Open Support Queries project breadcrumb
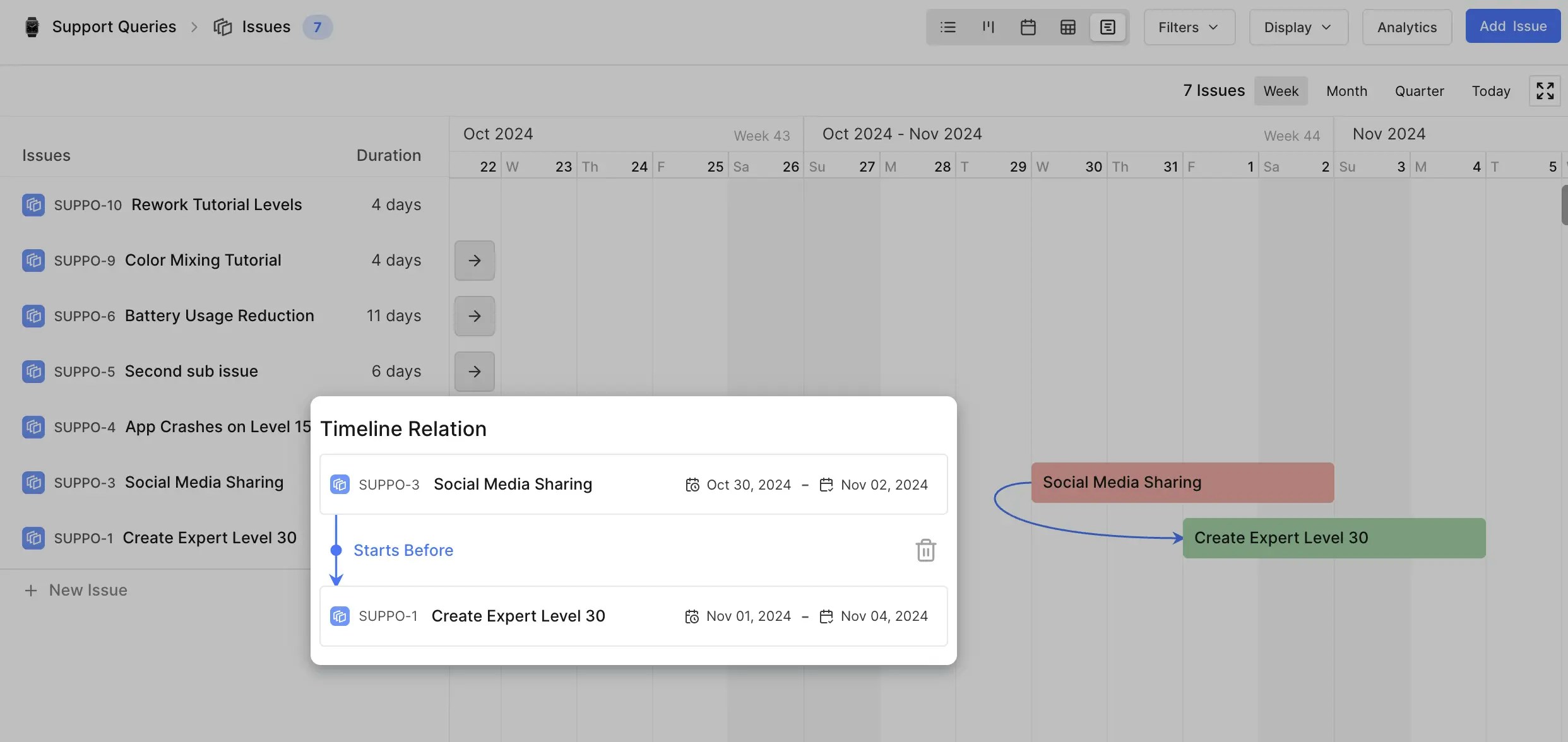 [114, 26]
